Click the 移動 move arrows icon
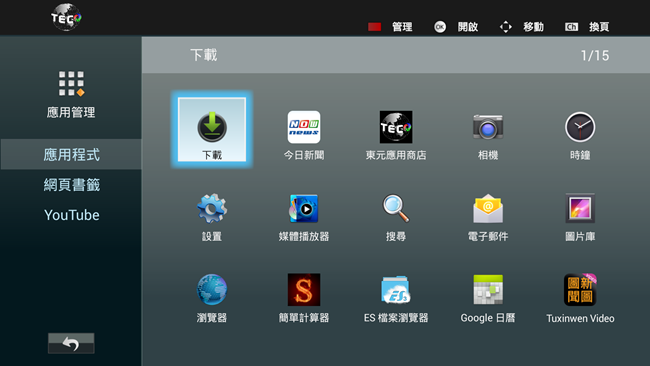The height and width of the screenshot is (366, 650). click(x=506, y=27)
